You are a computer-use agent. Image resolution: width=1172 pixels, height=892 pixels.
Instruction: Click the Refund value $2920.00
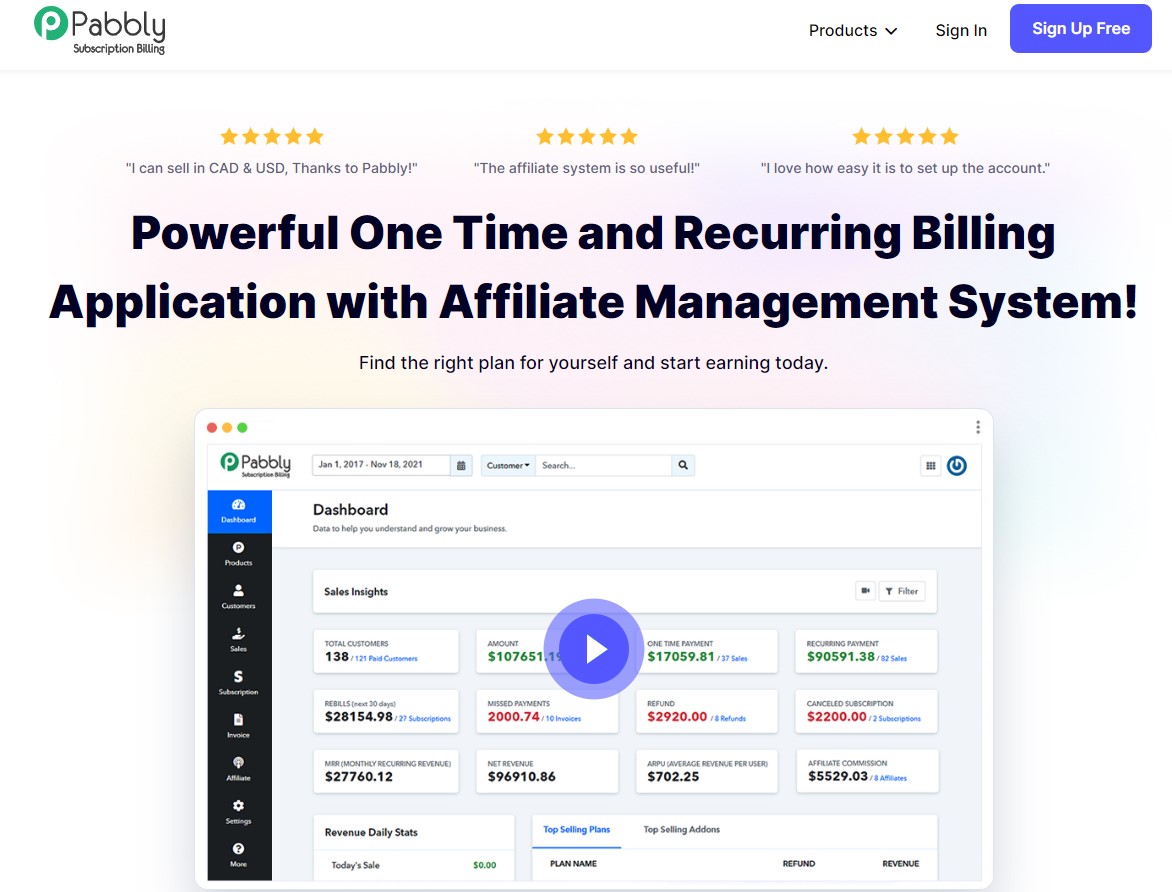click(x=677, y=716)
